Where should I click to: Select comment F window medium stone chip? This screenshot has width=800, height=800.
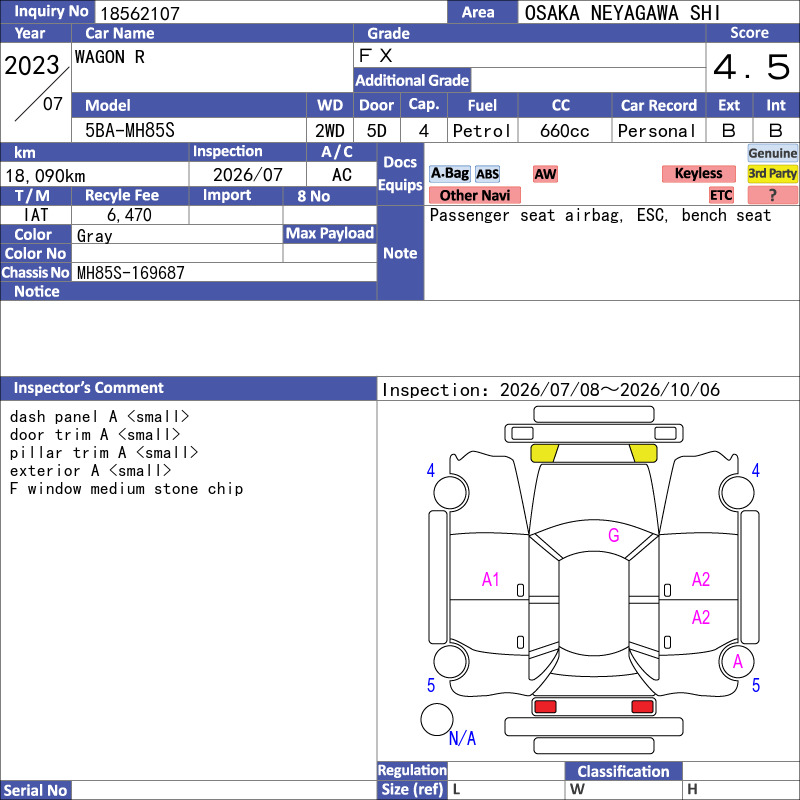coord(127,489)
